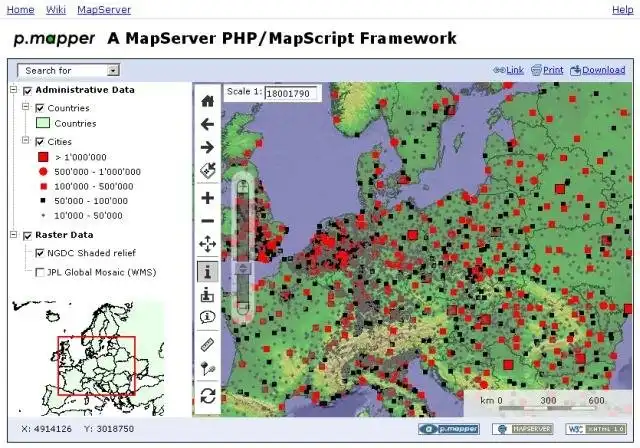Click the light green Countries legend swatch
The image size is (640, 448).
[43, 123]
